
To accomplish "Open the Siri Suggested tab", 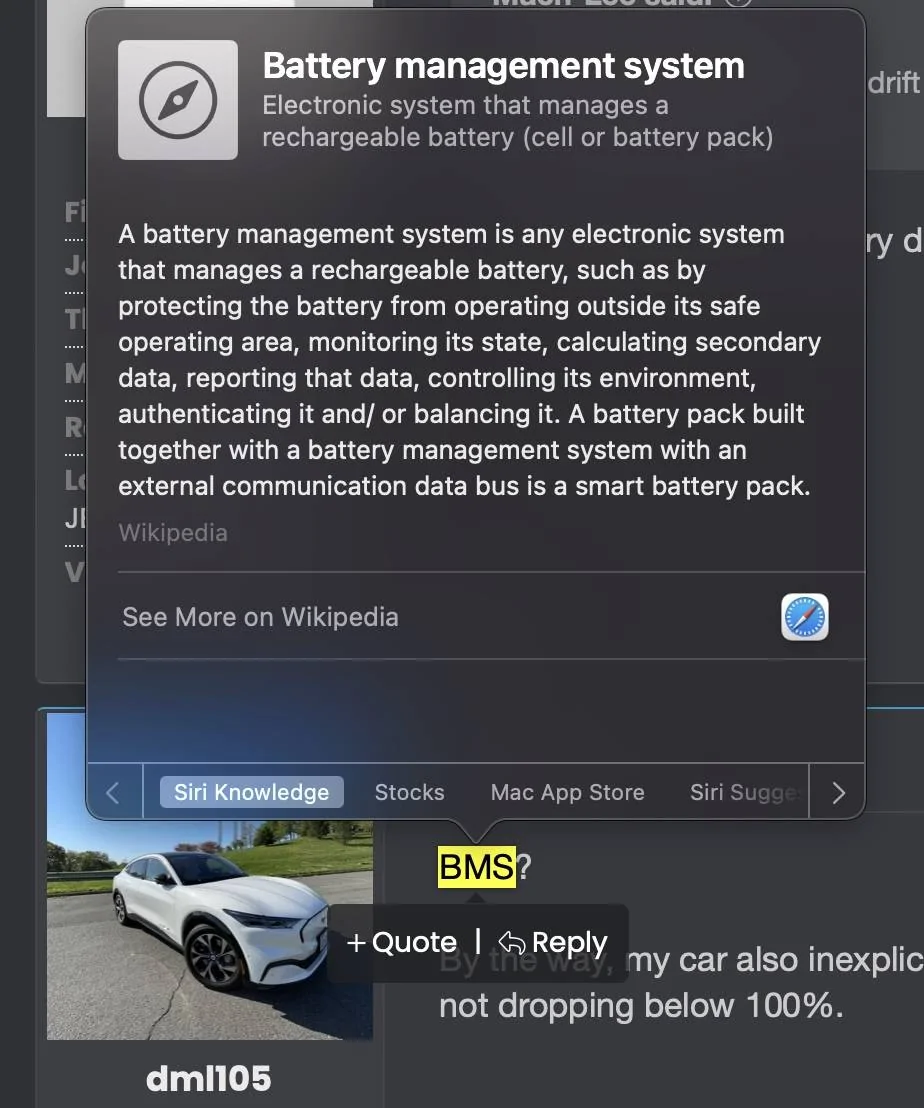I will (747, 792).
